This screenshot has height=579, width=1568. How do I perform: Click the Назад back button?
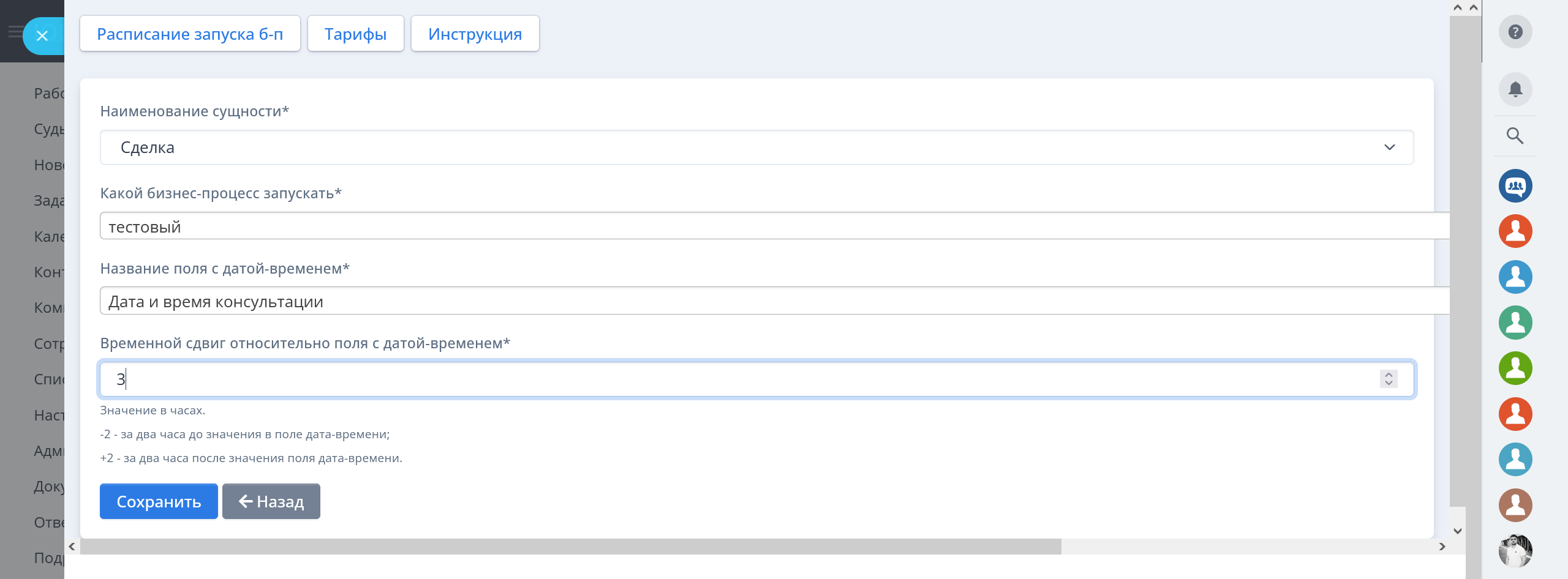pyautogui.click(x=271, y=502)
